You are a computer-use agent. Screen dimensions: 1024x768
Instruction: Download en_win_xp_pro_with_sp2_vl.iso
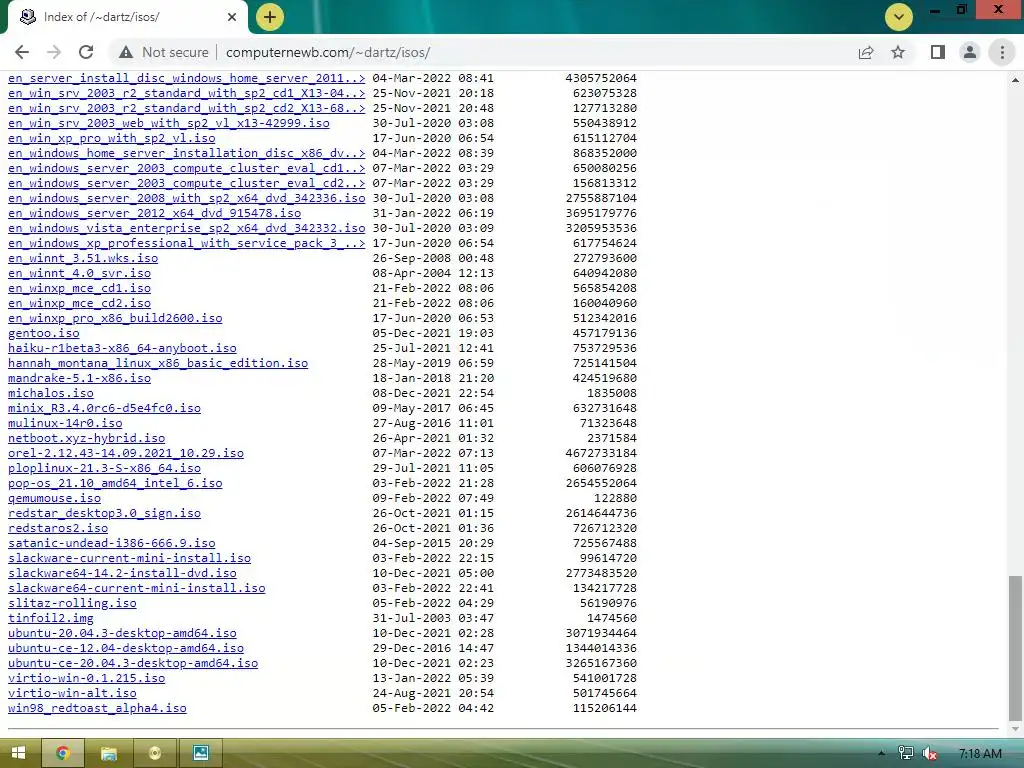(112, 138)
